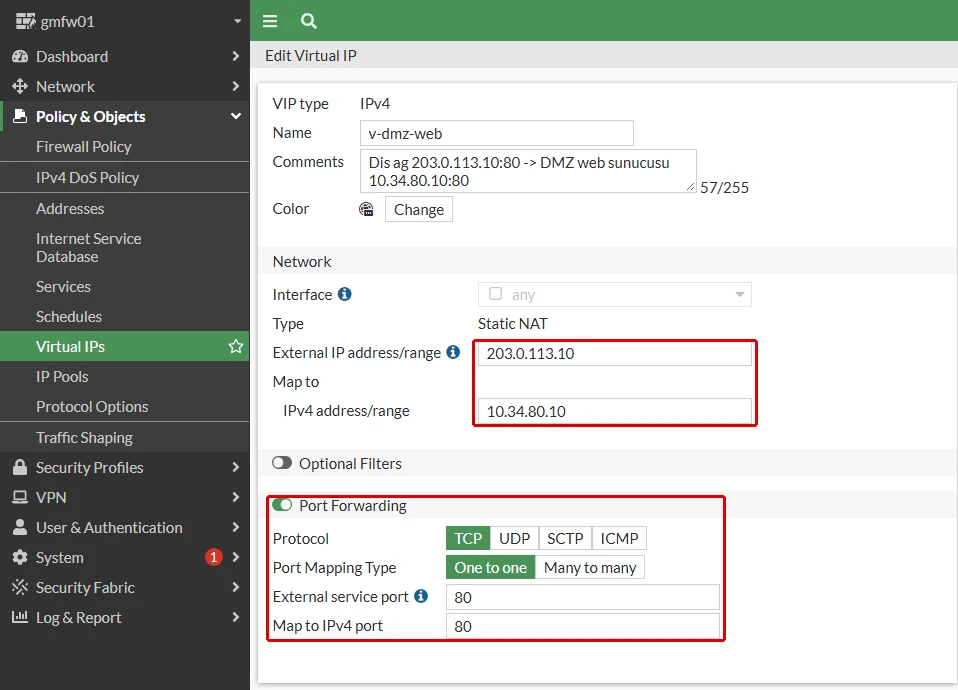Click the Name field v-dmz-web

tap(497, 133)
